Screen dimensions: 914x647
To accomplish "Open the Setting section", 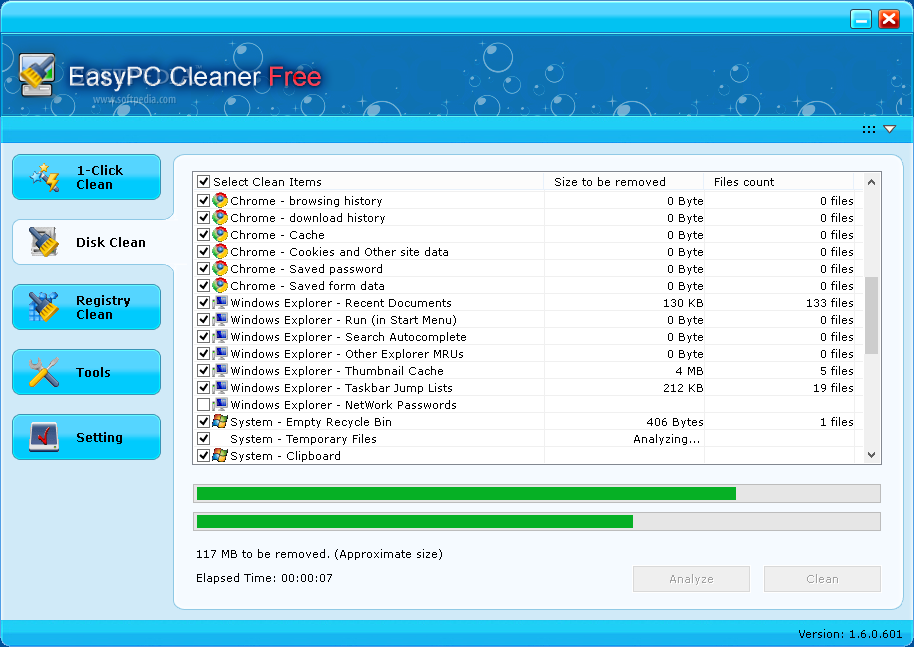I will point(86,437).
